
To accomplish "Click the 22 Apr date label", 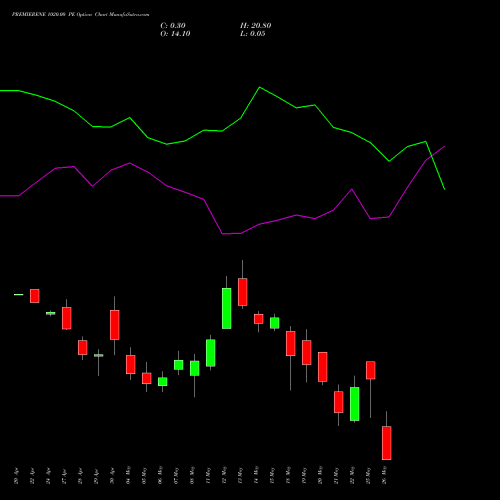I will (x=33, y=476).
